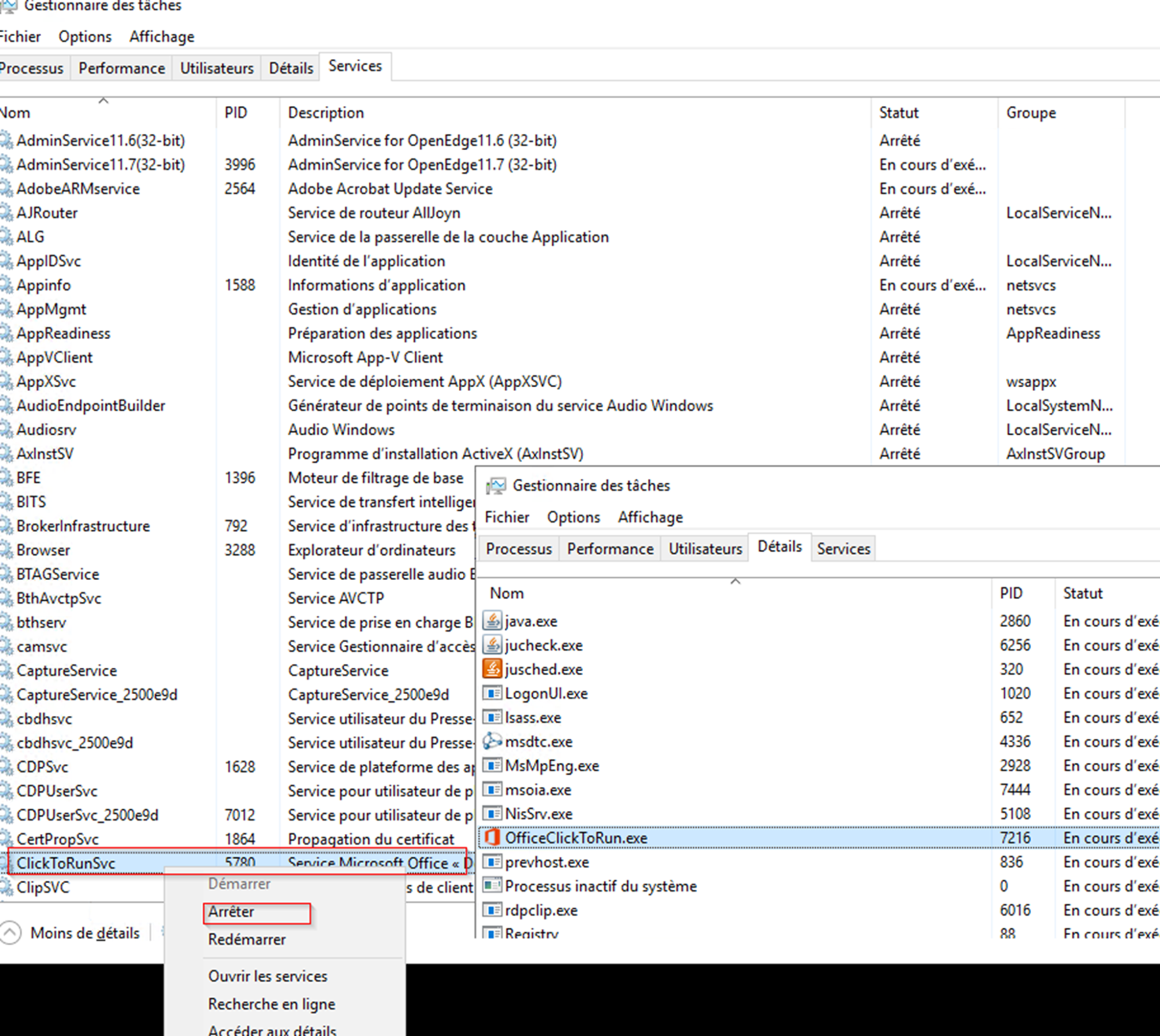Click the orange jusched.exe Java icon
Viewport: 1160px width, 1036px height.
tap(492, 669)
